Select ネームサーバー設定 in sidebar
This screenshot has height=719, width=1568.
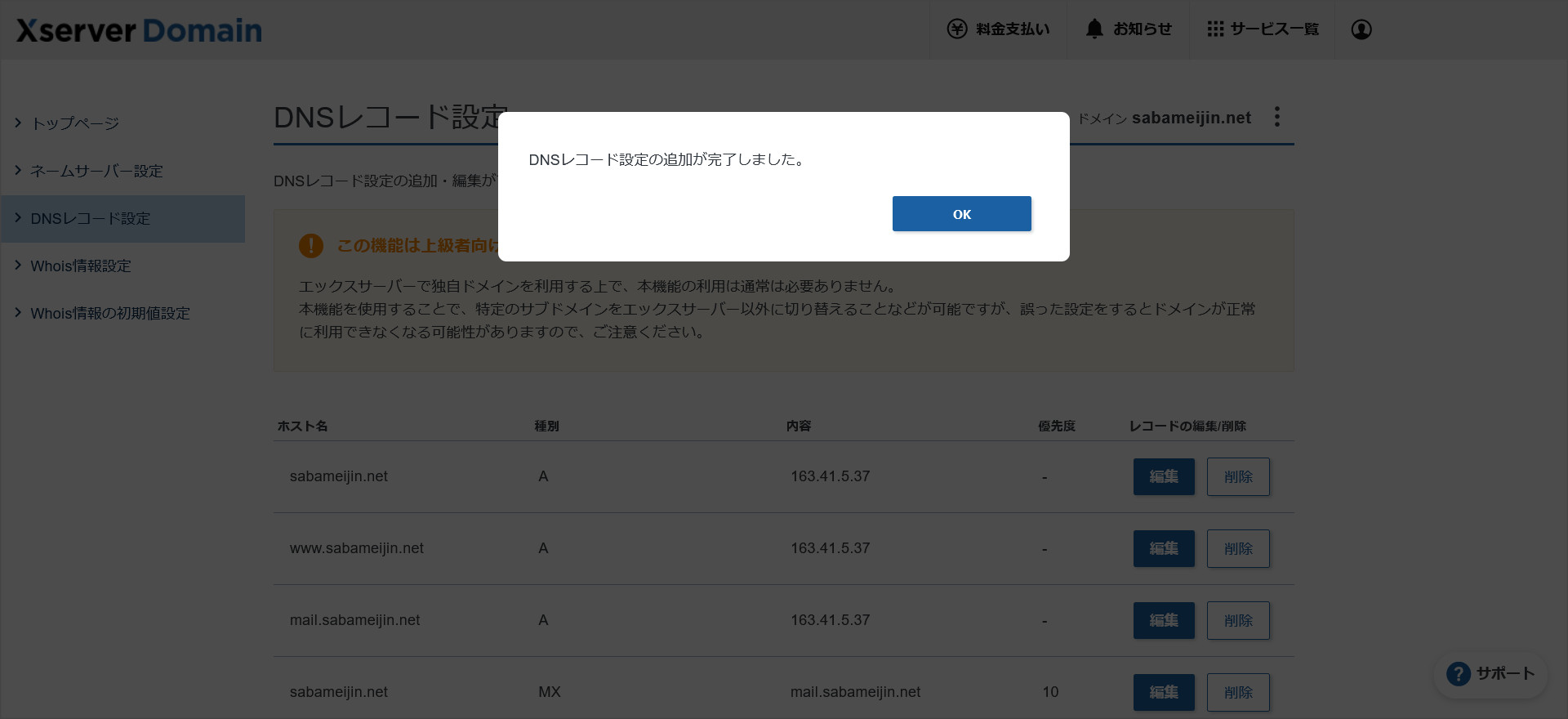(x=96, y=171)
